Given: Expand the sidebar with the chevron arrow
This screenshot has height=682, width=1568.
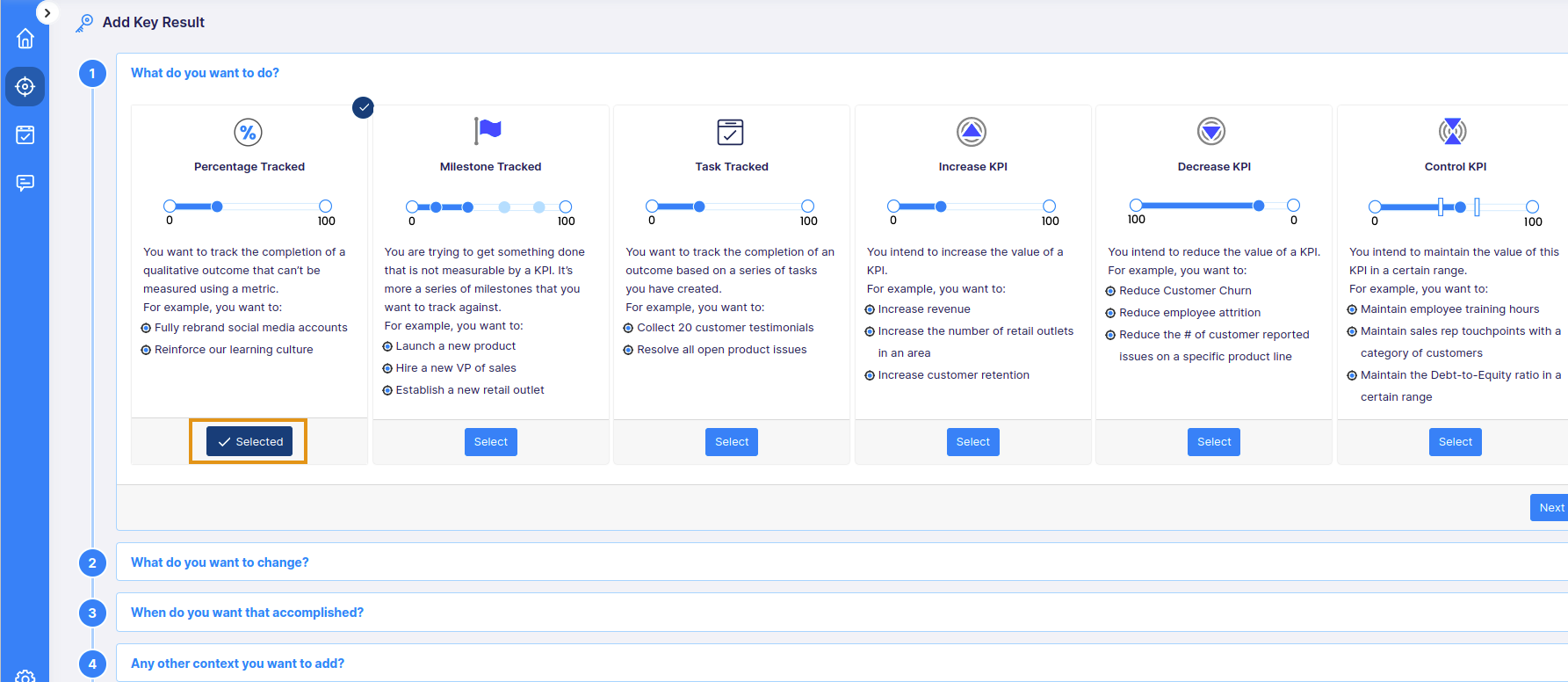Looking at the screenshot, I should coord(47,13).
